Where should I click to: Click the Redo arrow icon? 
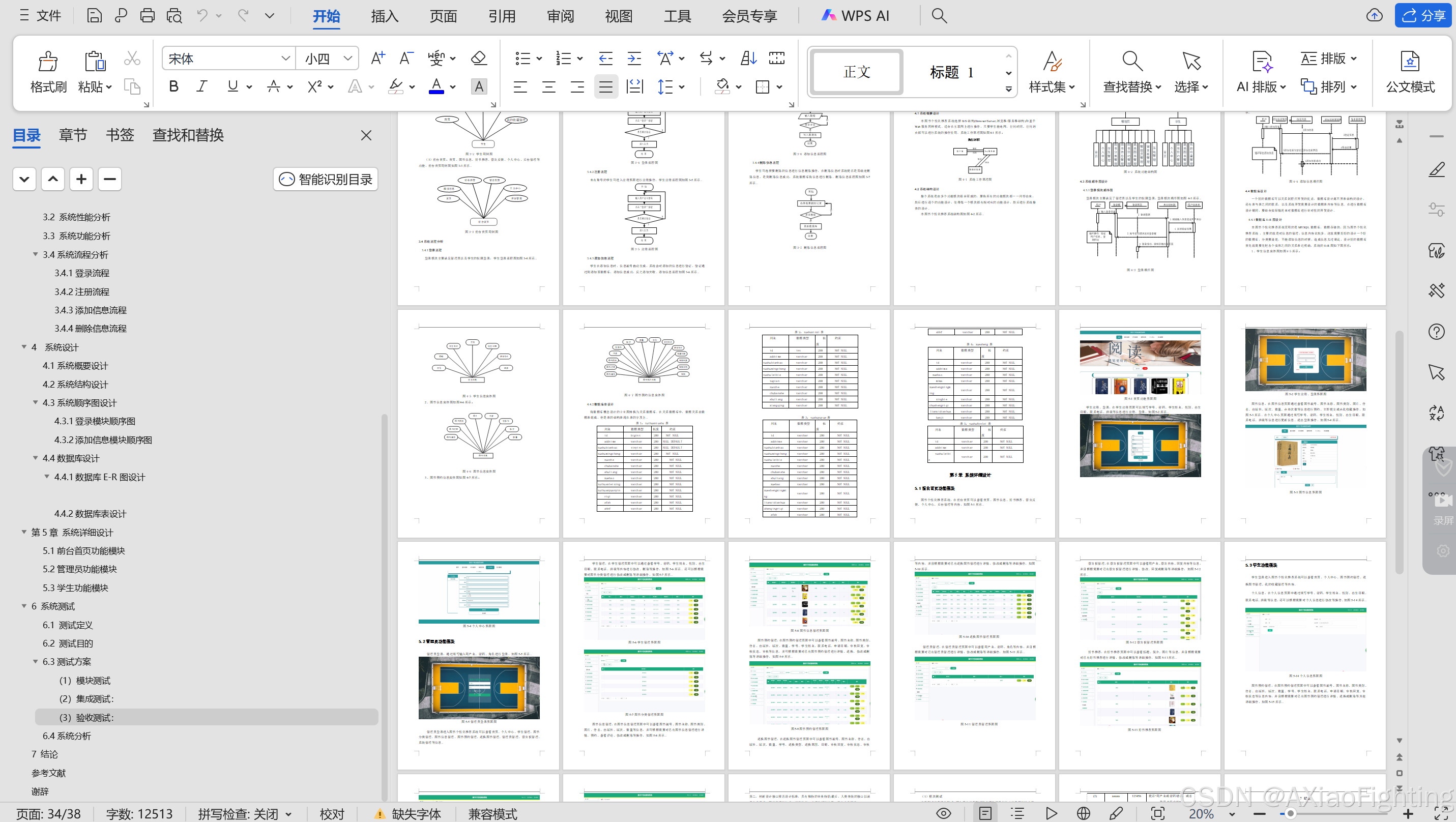coord(243,15)
